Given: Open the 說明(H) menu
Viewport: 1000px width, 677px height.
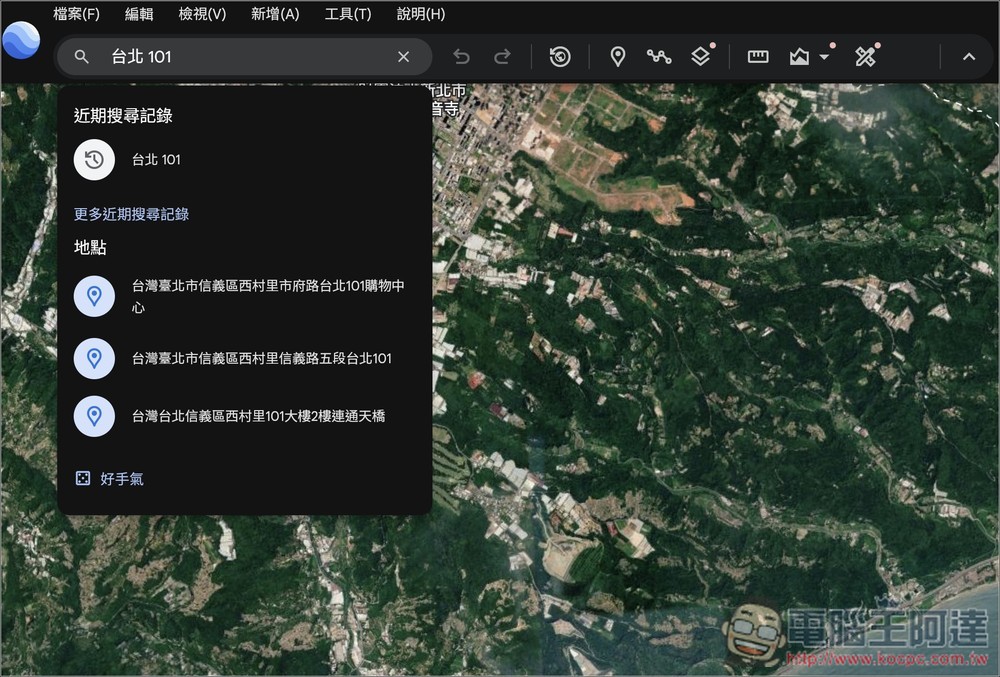Looking at the screenshot, I should pos(421,13).
